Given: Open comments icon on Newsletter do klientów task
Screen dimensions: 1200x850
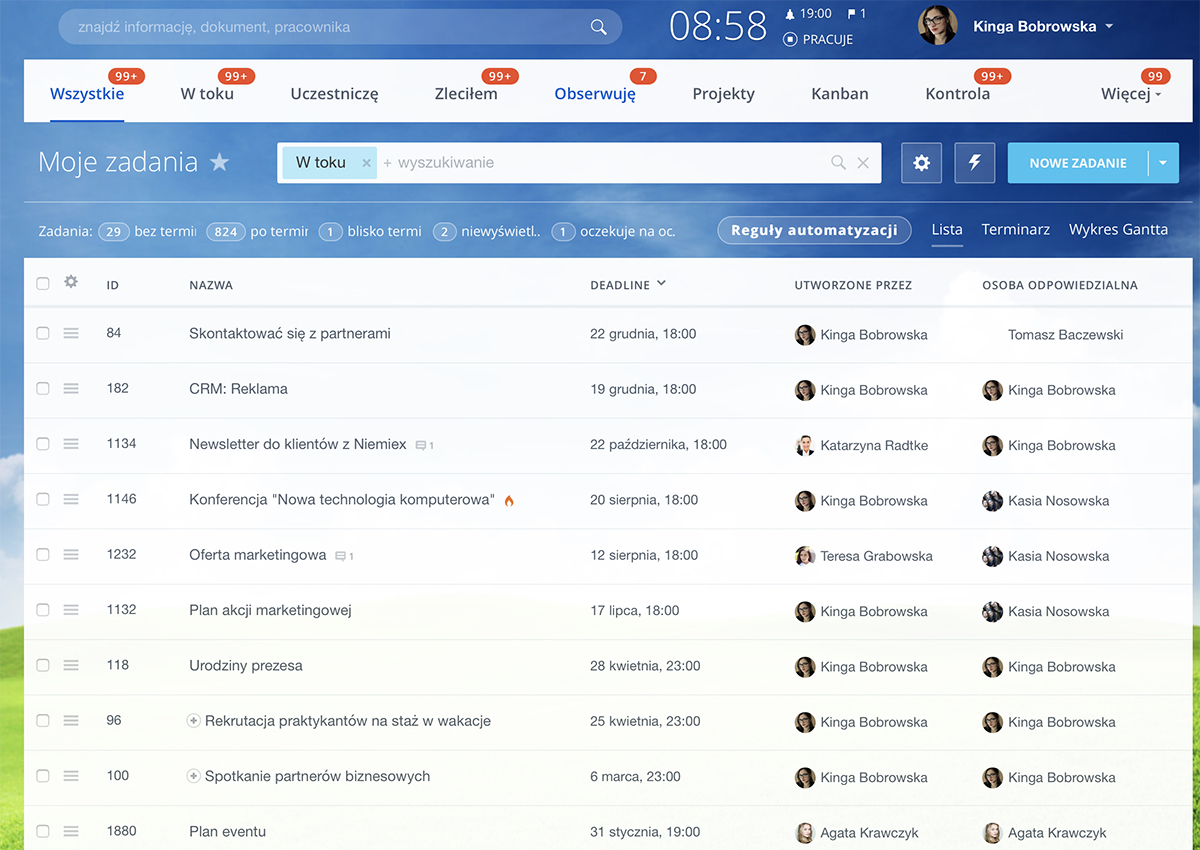Looking at the screenshot, I should pos(422,445).
